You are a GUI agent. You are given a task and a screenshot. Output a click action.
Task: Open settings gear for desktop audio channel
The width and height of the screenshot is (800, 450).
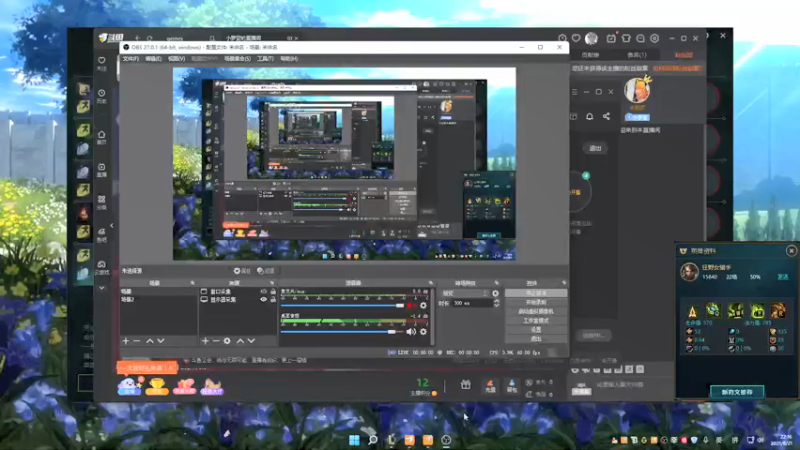(x=423, y=332)
